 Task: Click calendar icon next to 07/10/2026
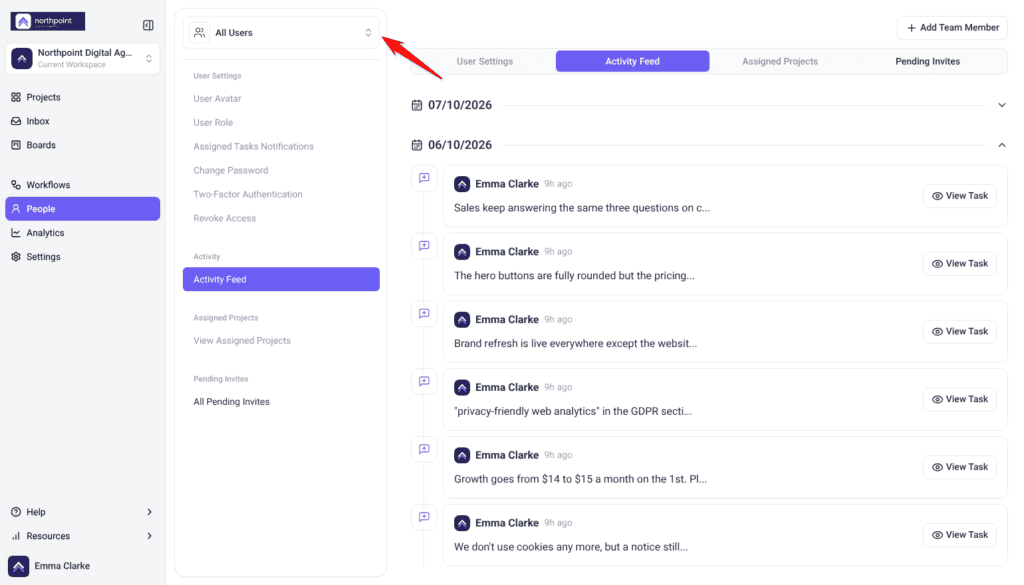(417, 105)
